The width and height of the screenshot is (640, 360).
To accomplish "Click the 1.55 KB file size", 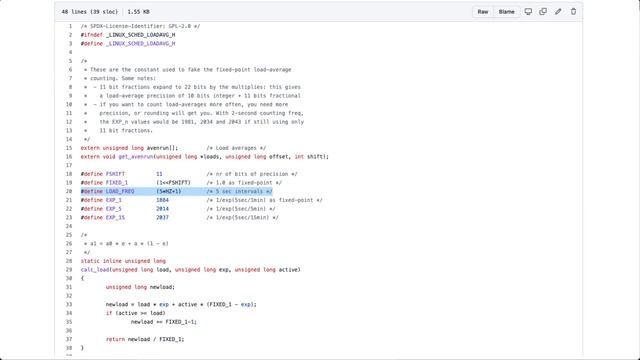I will coord(138,12).
